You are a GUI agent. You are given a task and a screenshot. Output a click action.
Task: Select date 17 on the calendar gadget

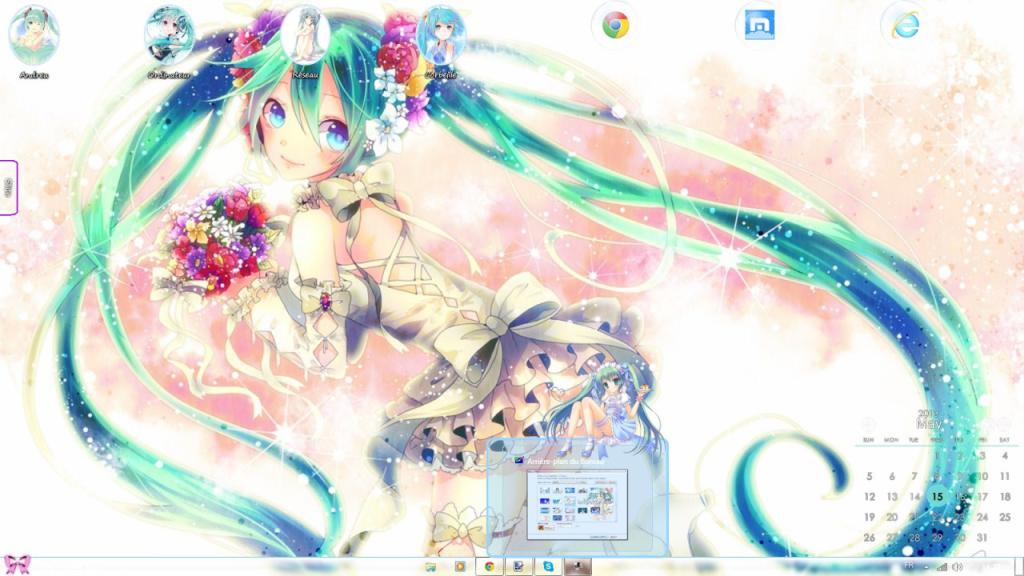[982, 496]
